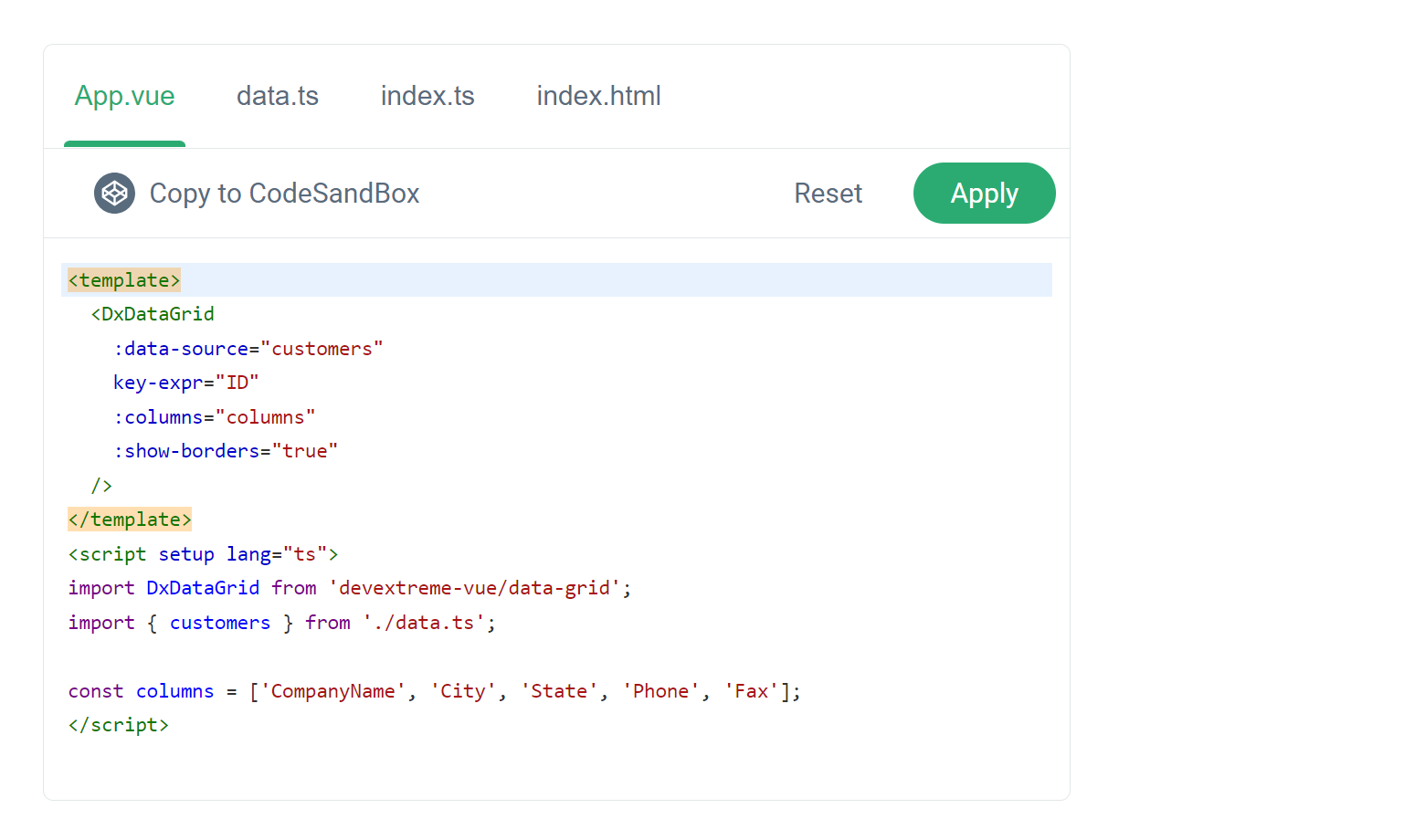Viewport: 1425px width, 840px height.
Task: Click the :columns="columns" attribute
Action: tap(214, 417)
